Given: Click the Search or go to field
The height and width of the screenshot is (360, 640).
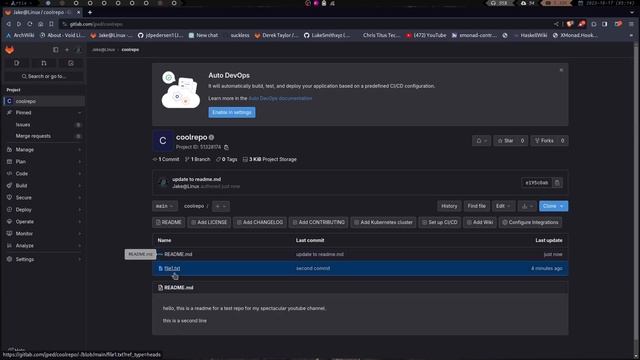Looking at the screenshot, I should pos(44,76).
